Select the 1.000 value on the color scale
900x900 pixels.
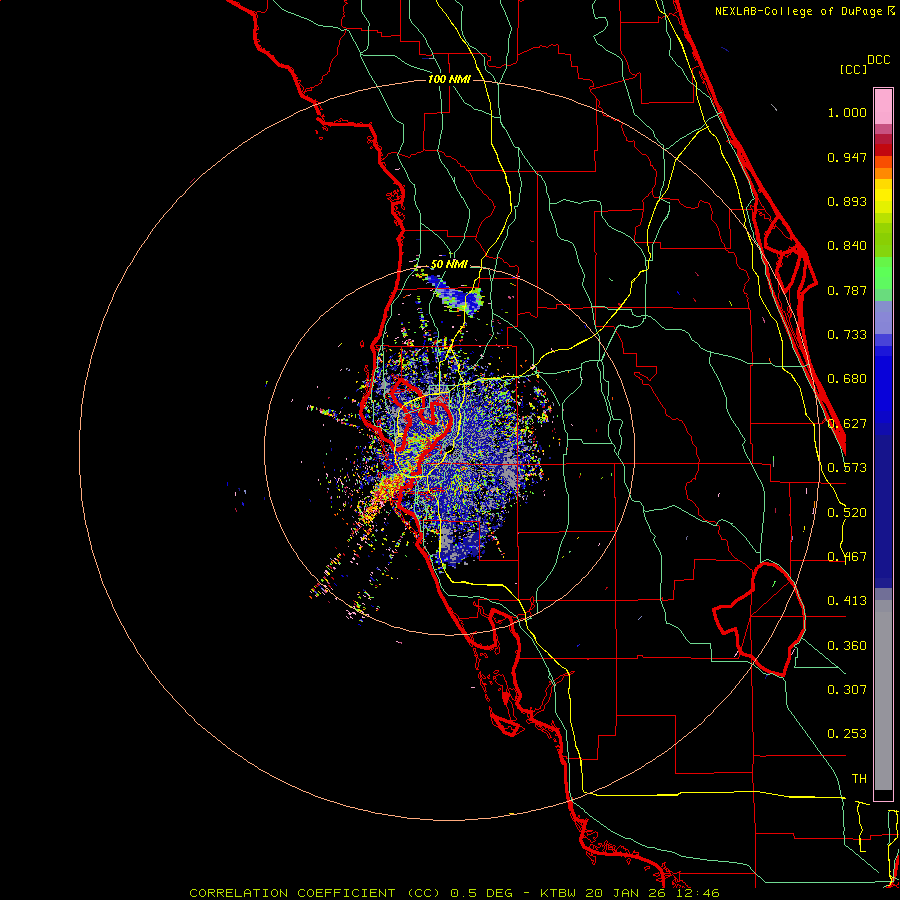(x=847, y=113)
